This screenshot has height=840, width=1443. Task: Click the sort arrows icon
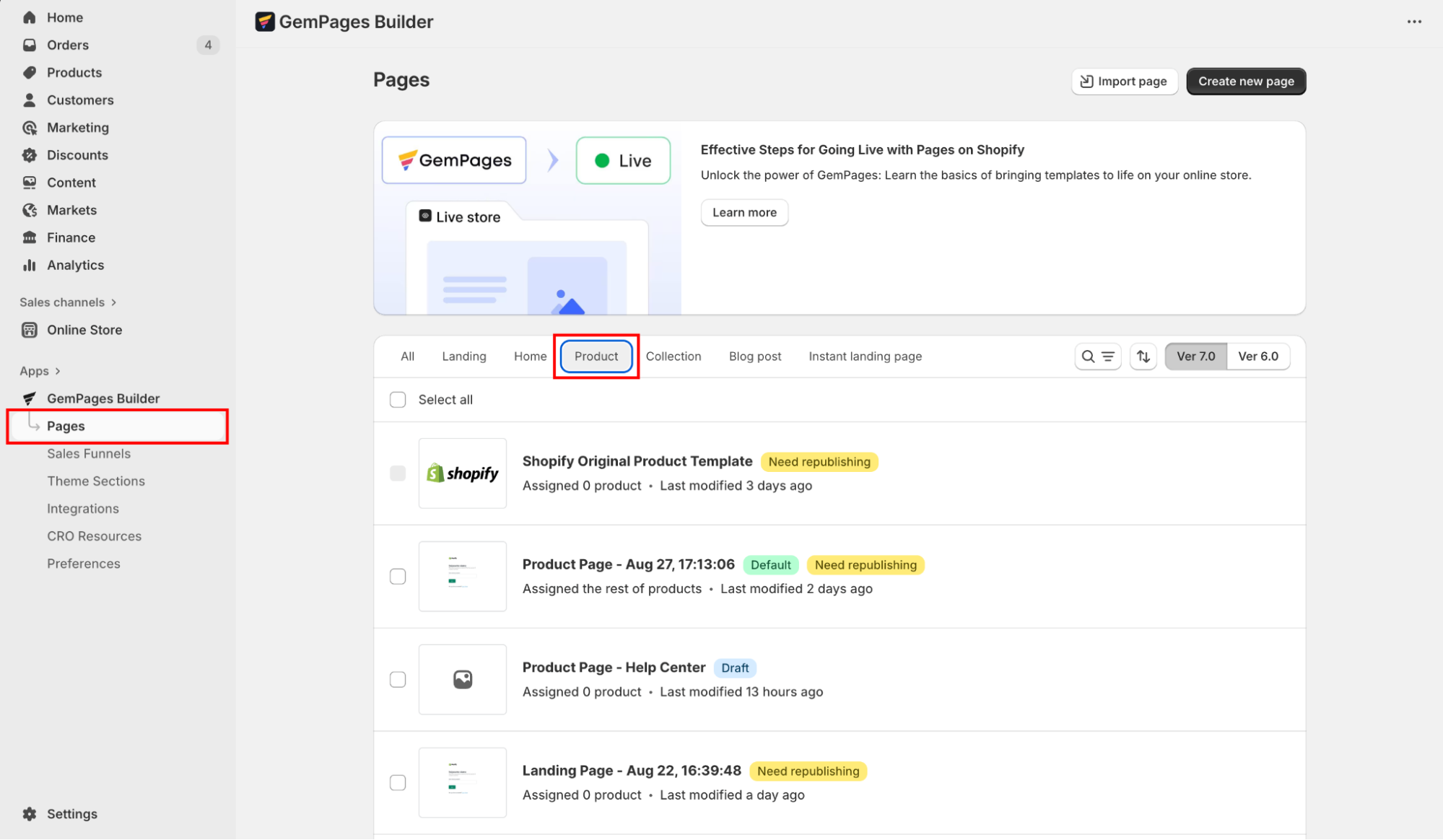click(1143, 356)
